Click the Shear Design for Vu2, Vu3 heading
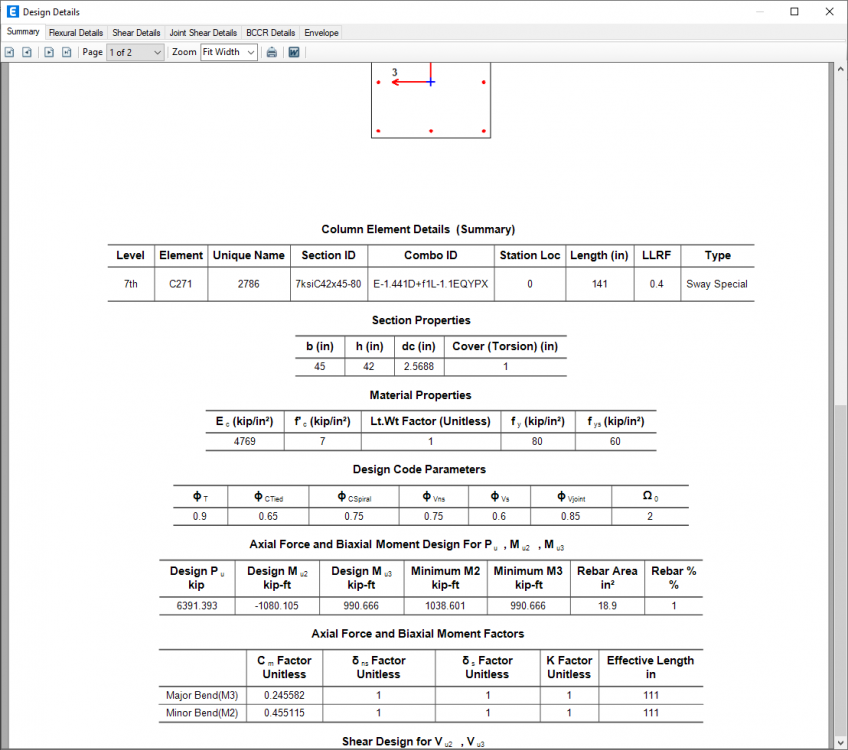848x750 pixels. pyautogui.click(x=413, y=741)
